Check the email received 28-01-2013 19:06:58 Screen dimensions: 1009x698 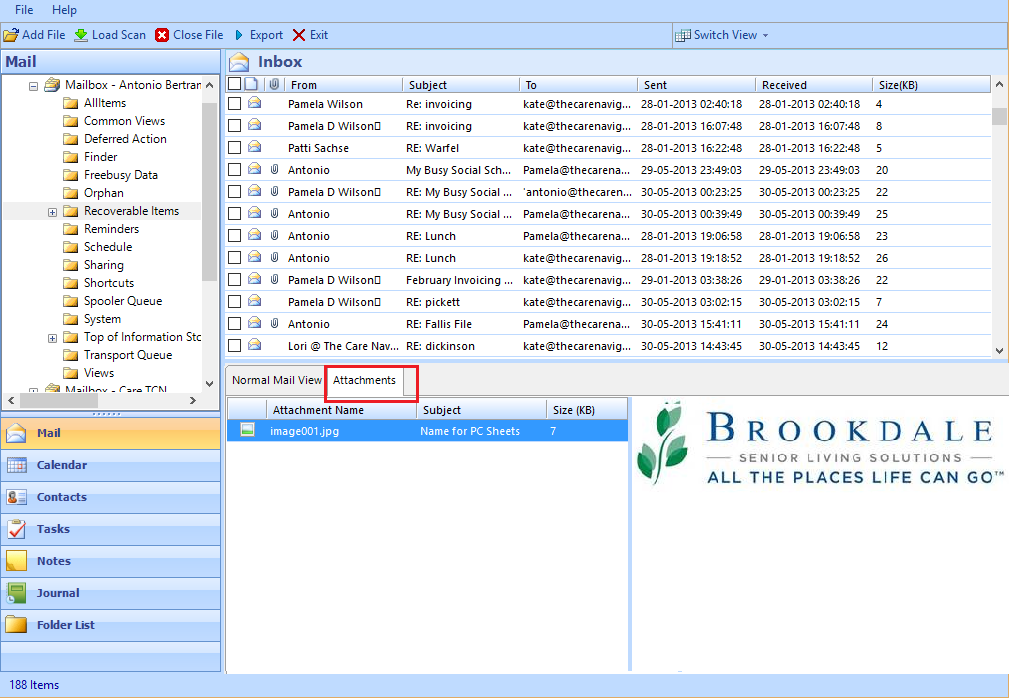[235, 235]
